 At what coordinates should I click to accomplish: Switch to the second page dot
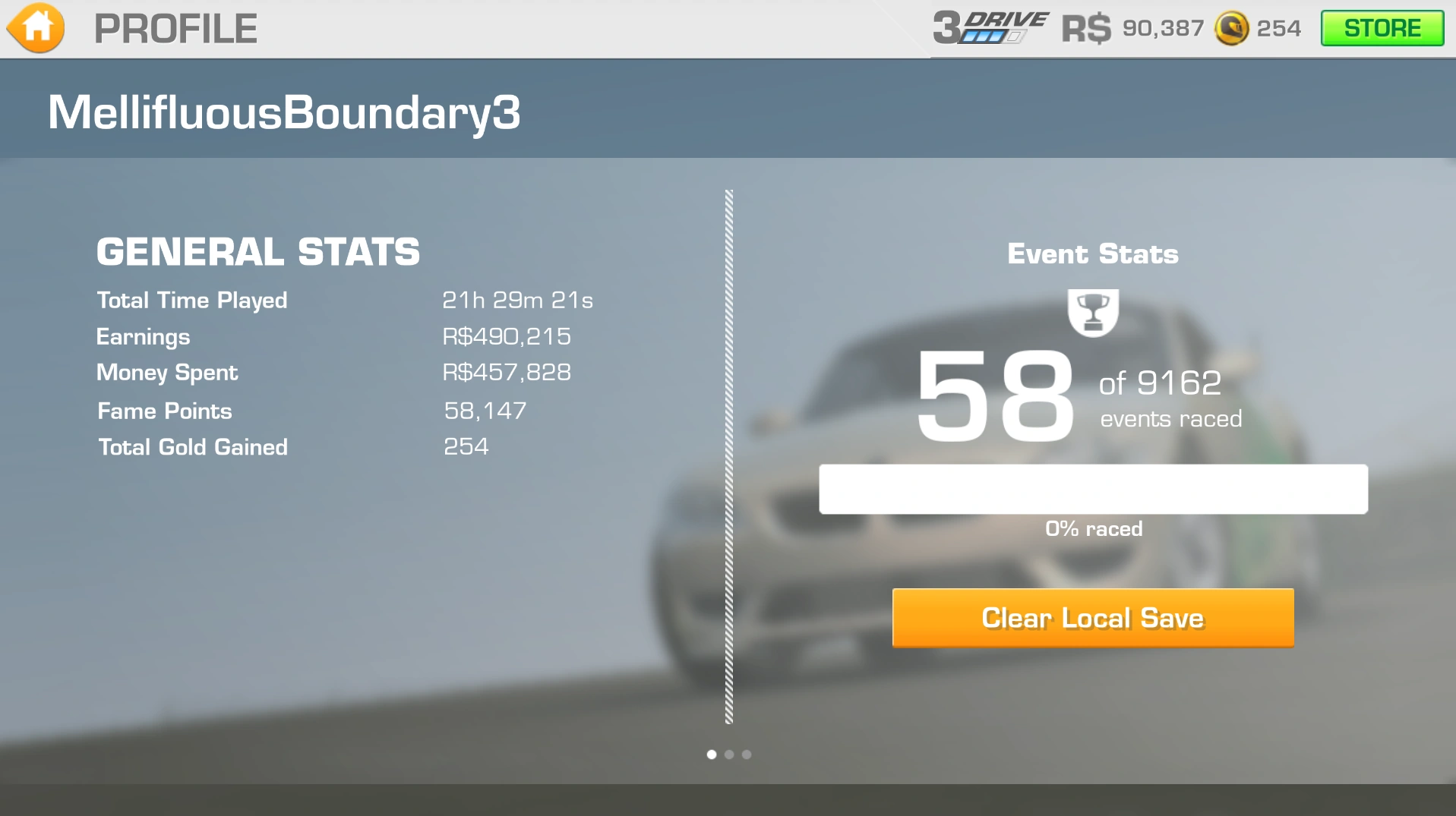point(729,755)
